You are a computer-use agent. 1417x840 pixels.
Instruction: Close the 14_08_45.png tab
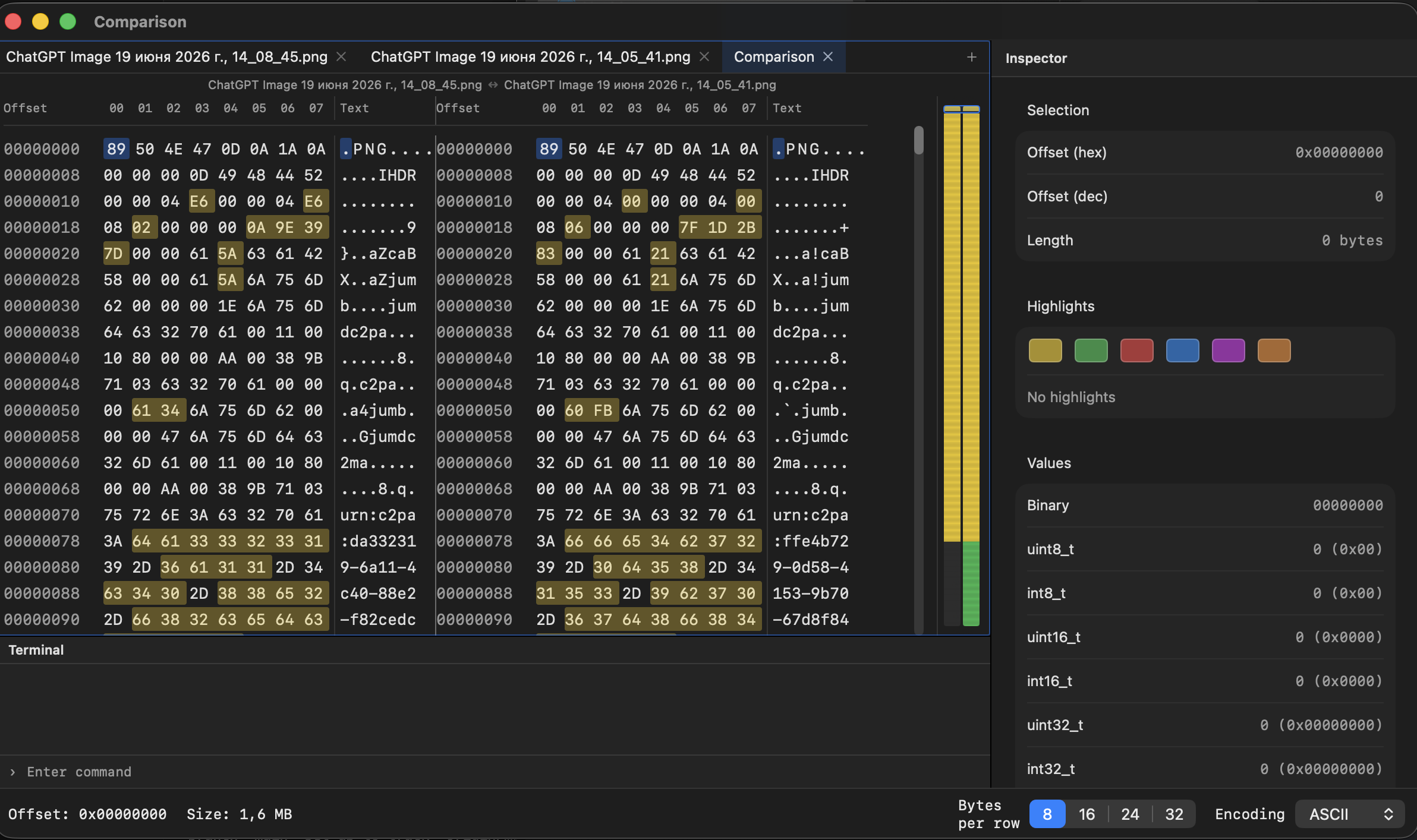pos(341,56)
